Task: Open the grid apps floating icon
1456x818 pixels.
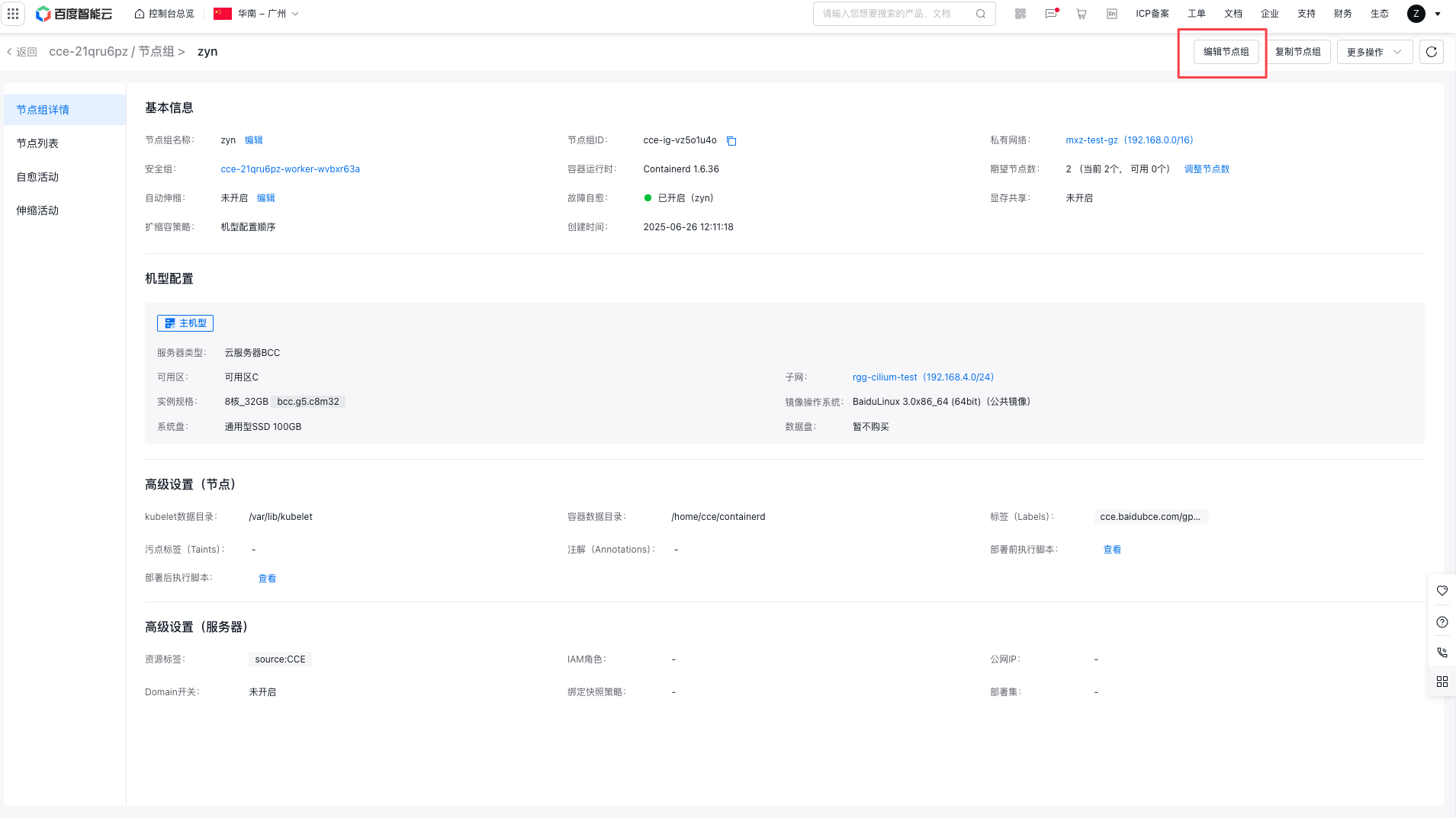Action: click(1442, 682)
